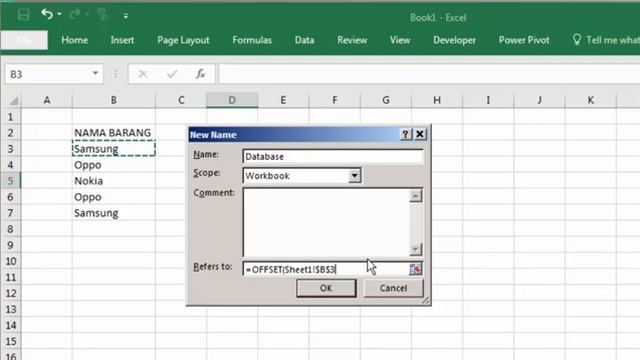
Task: Click cell containing NAMA BARANG
Action: (x=114, y=133)
